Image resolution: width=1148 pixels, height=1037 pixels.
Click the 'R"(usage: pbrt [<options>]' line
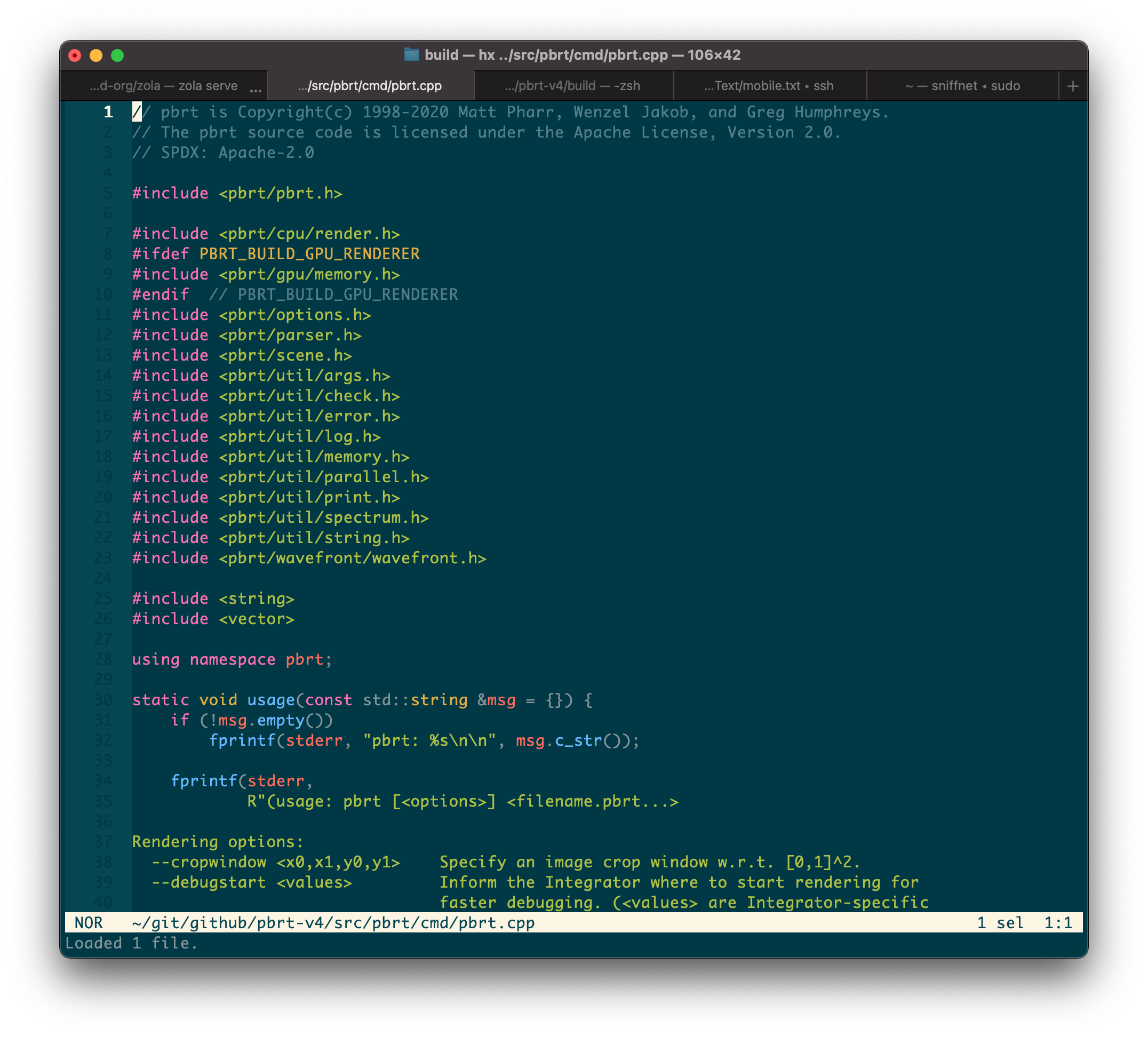pyautogui.click(x=463, y=801)
